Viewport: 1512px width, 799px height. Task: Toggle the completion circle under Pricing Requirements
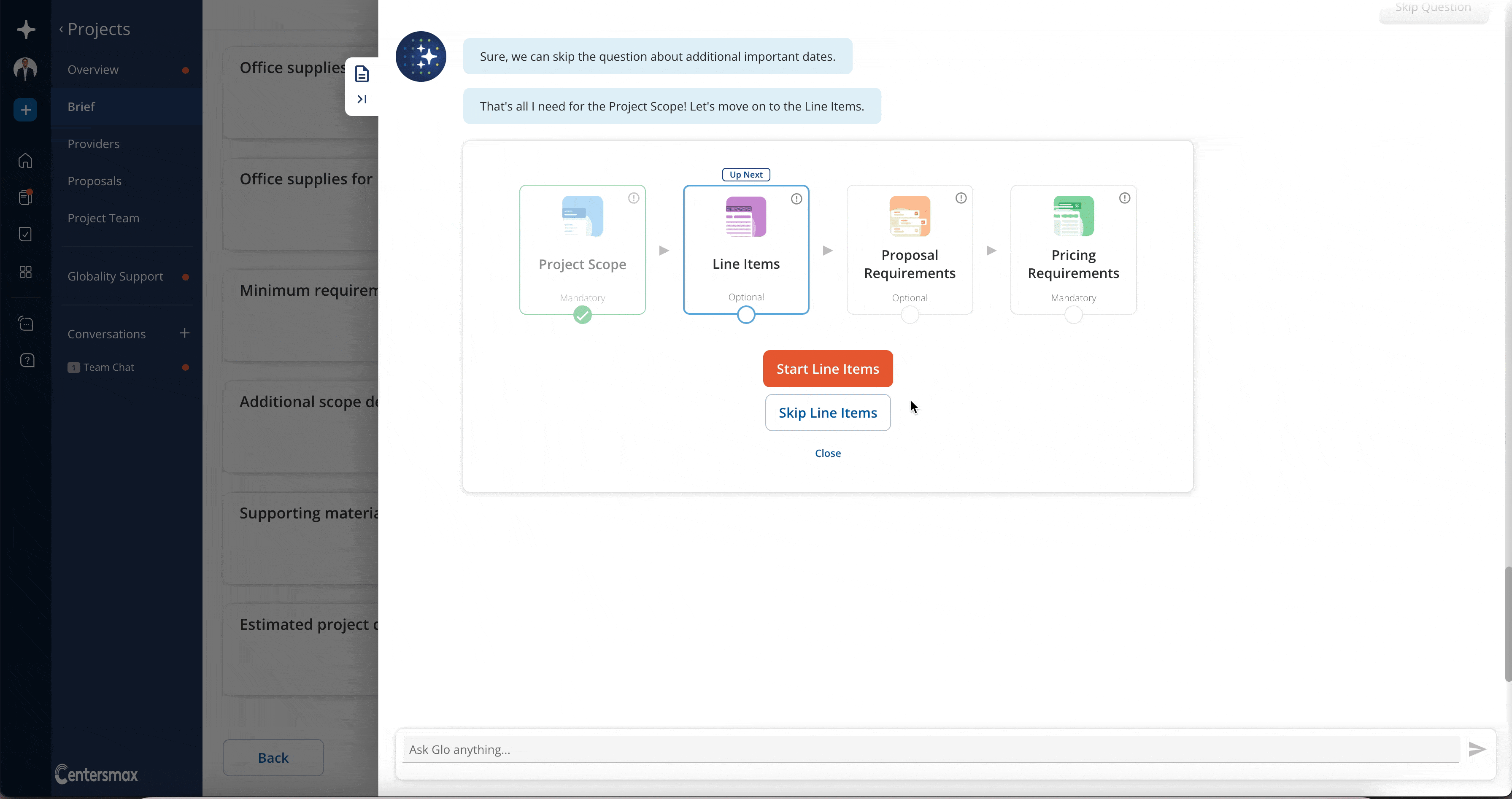[1074, 315]
